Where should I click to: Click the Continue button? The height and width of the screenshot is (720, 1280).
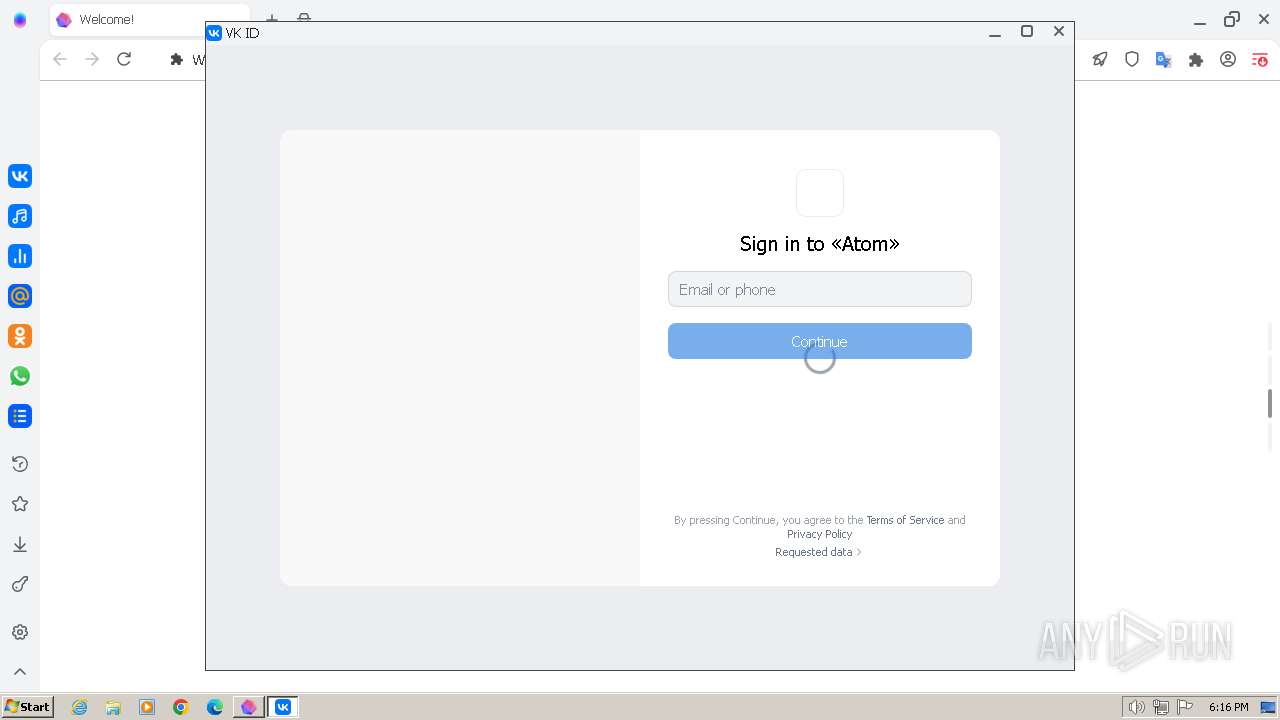(820, 341)
